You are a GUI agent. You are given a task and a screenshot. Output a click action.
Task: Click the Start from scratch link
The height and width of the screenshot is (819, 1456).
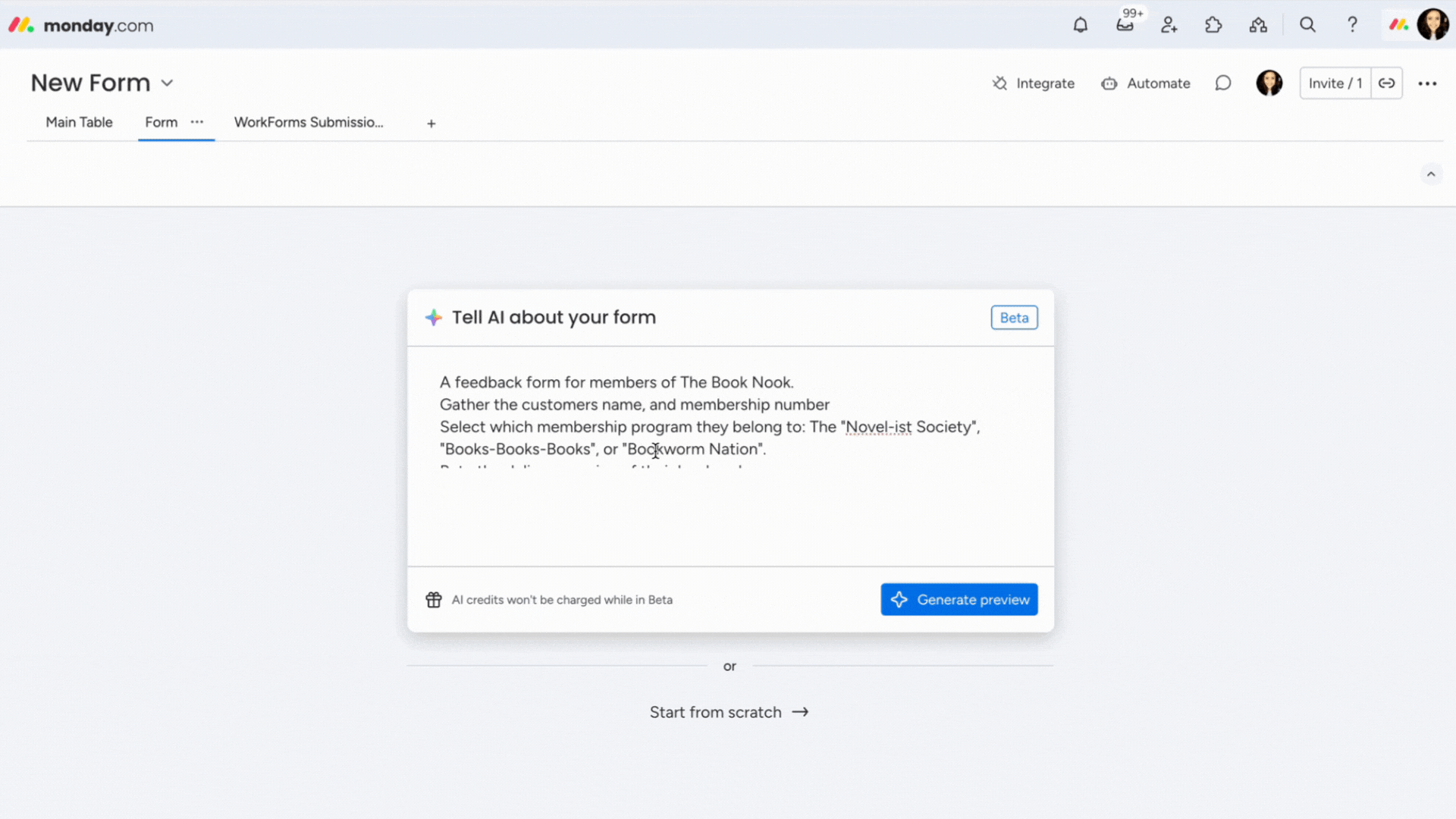pos(729,712)
